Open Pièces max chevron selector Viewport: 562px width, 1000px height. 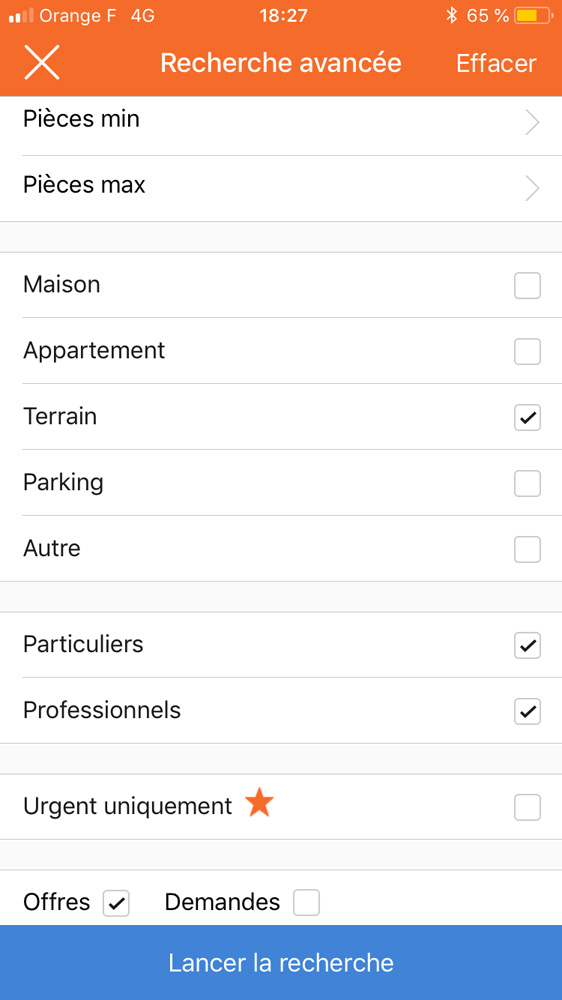pyautogui.click(x=532, y=188)
